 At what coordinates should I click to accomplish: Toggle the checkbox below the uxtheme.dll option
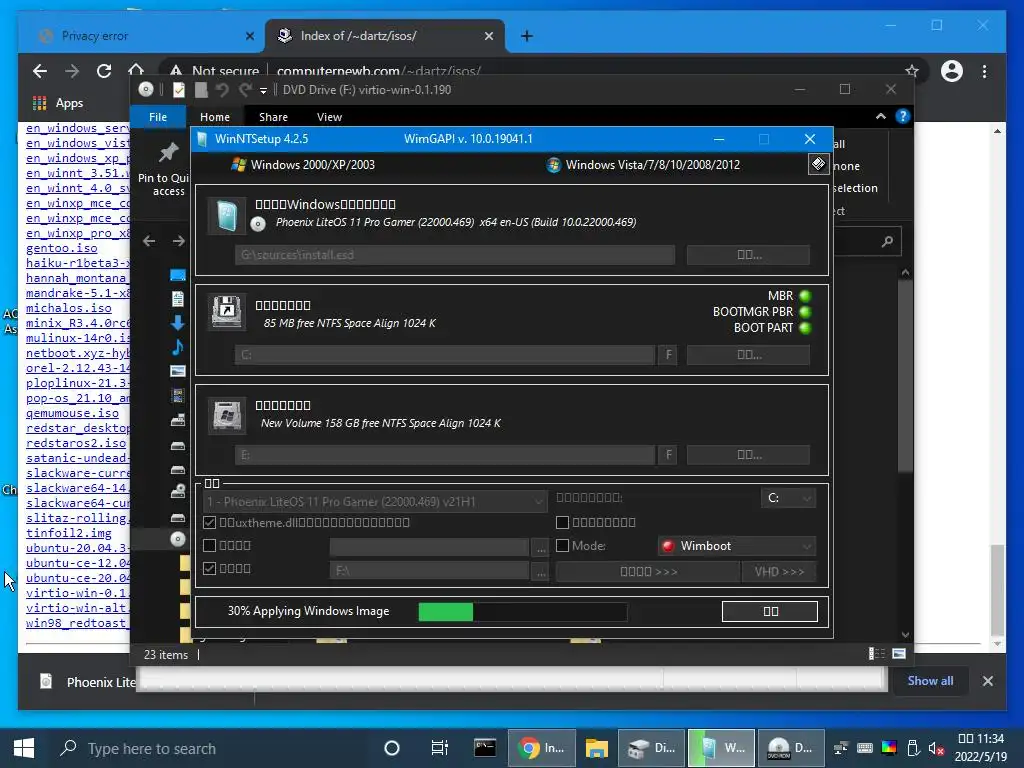coord(210,545)
